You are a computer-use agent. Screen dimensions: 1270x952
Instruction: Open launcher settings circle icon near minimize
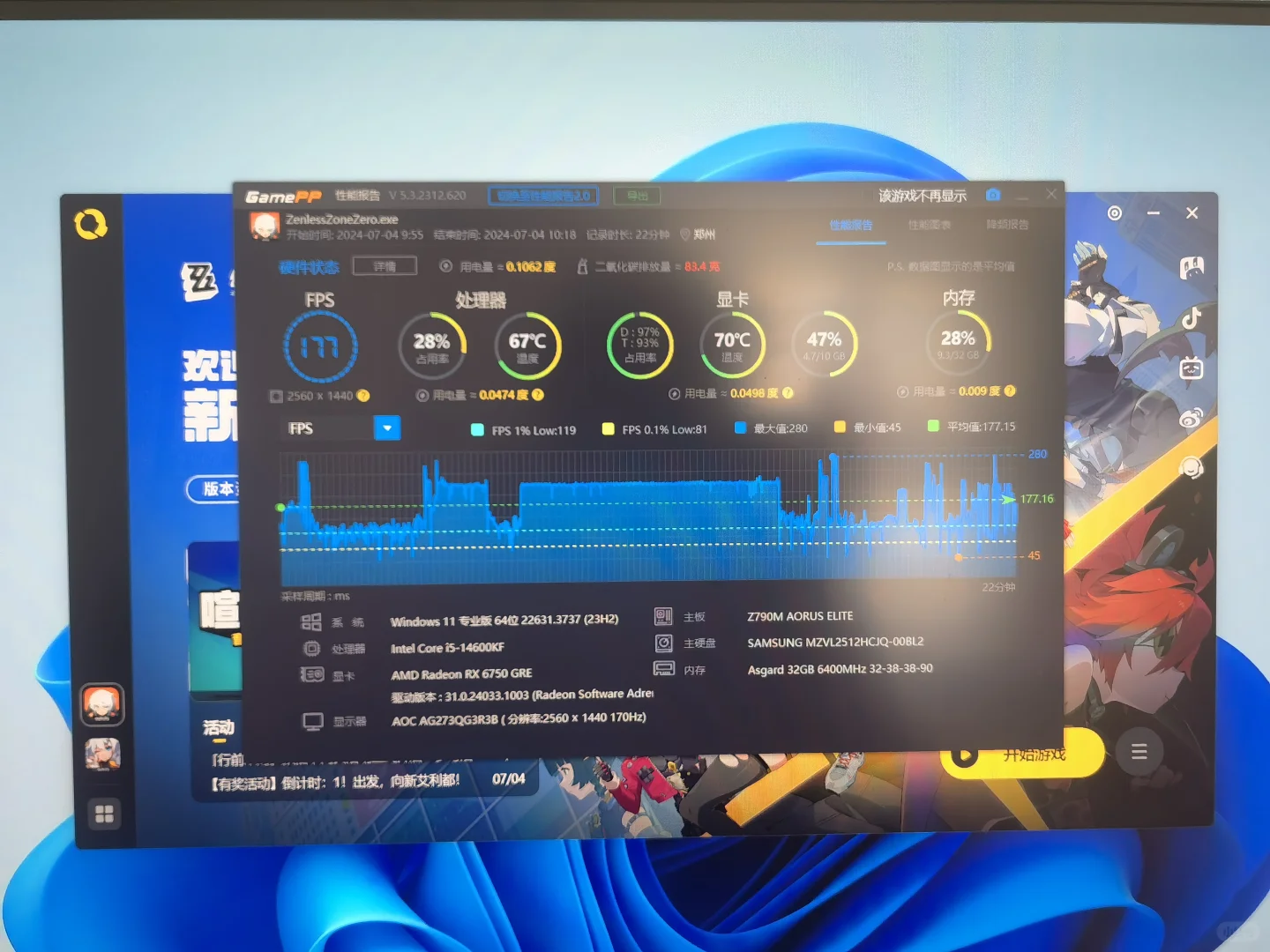[1115, 213]
